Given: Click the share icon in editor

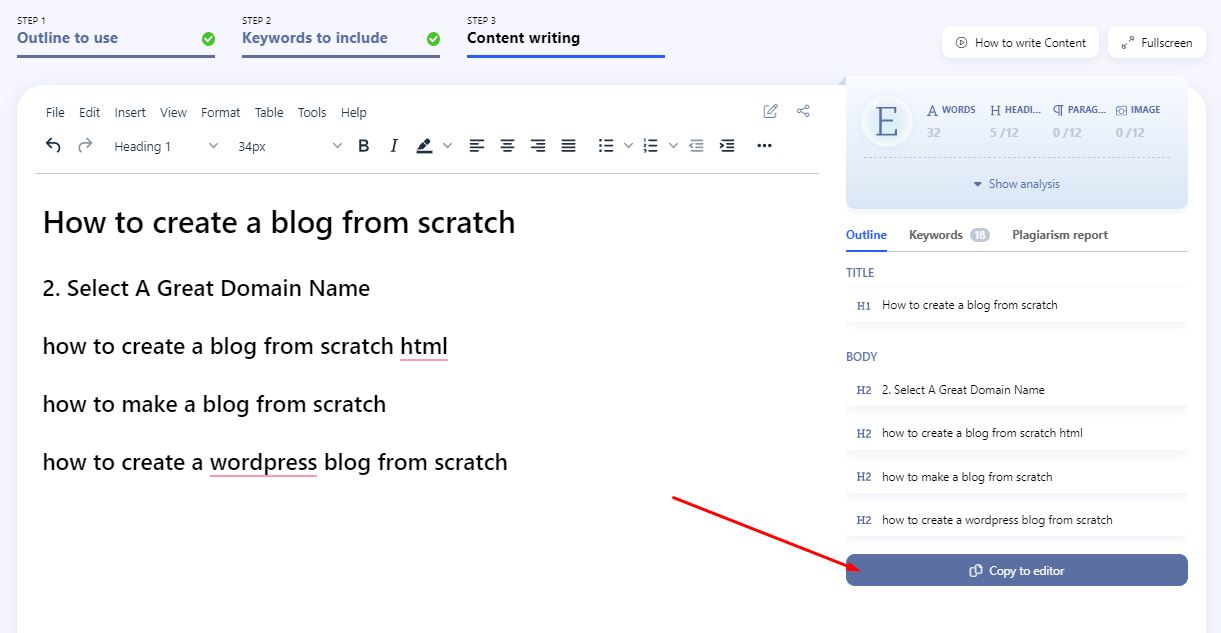Looking at the screenshot, I should 803,111.
